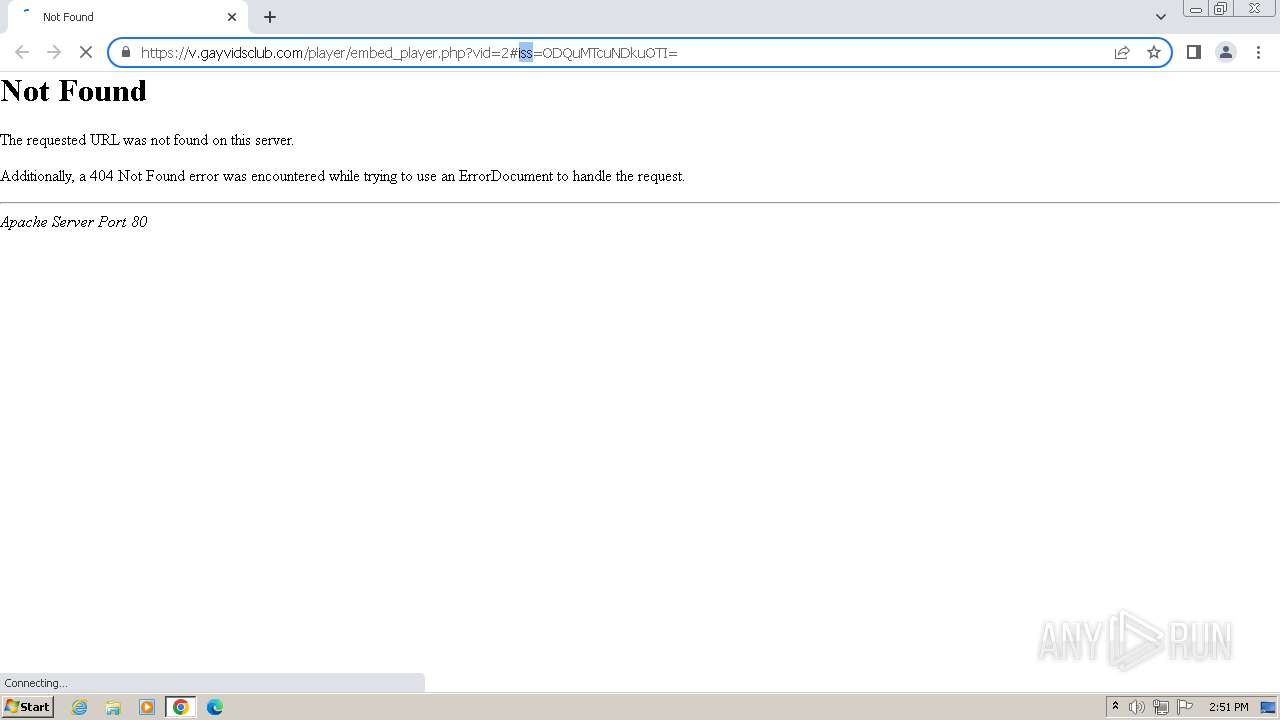
Task: Bookmark this tab with star icon
Action: (1154, 52)
